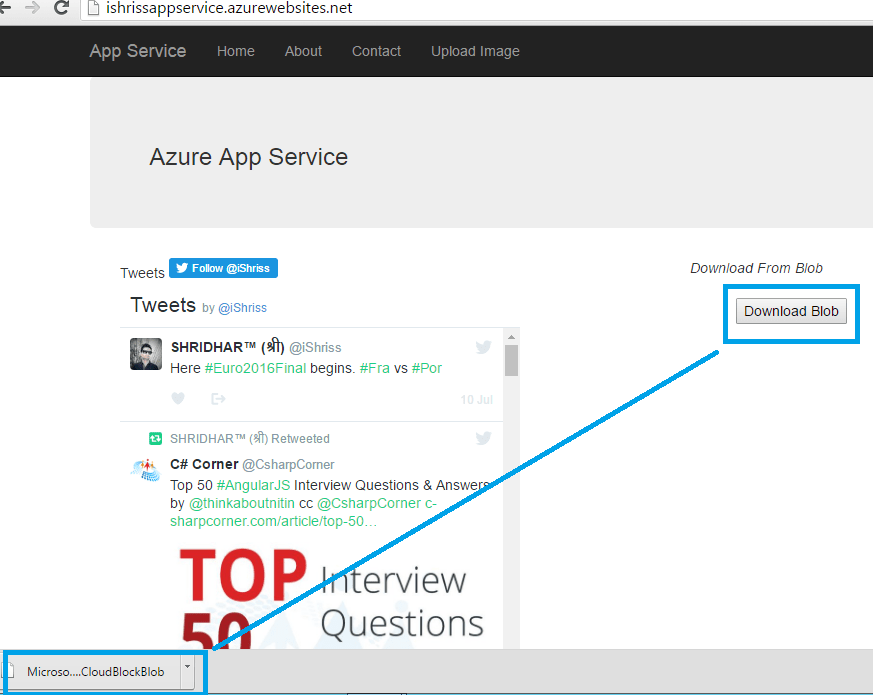Click the Twitter bird icon on Shridhar's tweet

point(483,347)
